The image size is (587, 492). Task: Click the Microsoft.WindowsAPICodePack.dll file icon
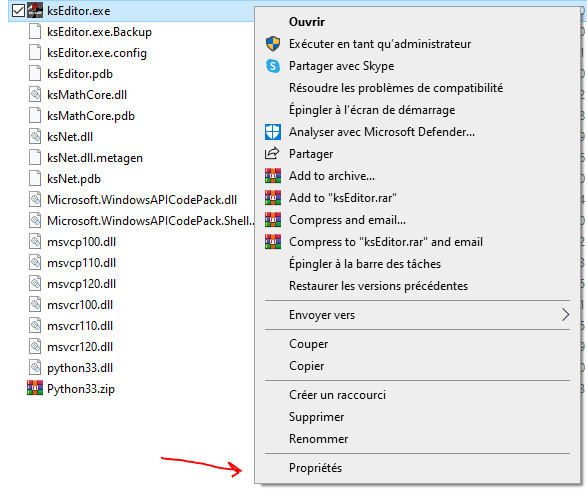(x=35, y=199)
